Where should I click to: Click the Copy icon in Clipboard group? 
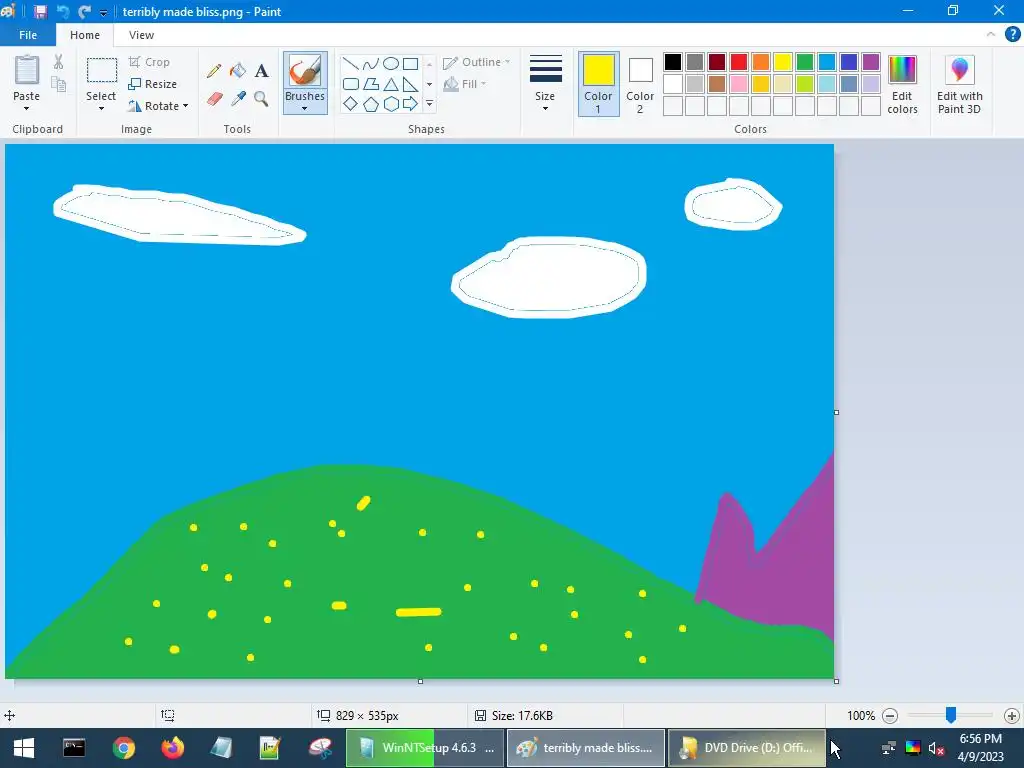pyautogui.click(x=59, y=84)
